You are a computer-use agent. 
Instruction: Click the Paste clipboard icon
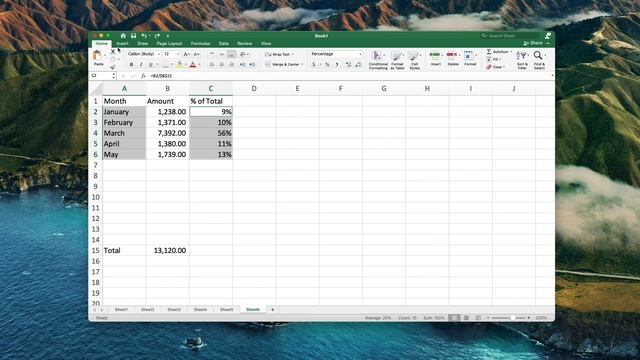pyautogui.click(x=97, y=55)
